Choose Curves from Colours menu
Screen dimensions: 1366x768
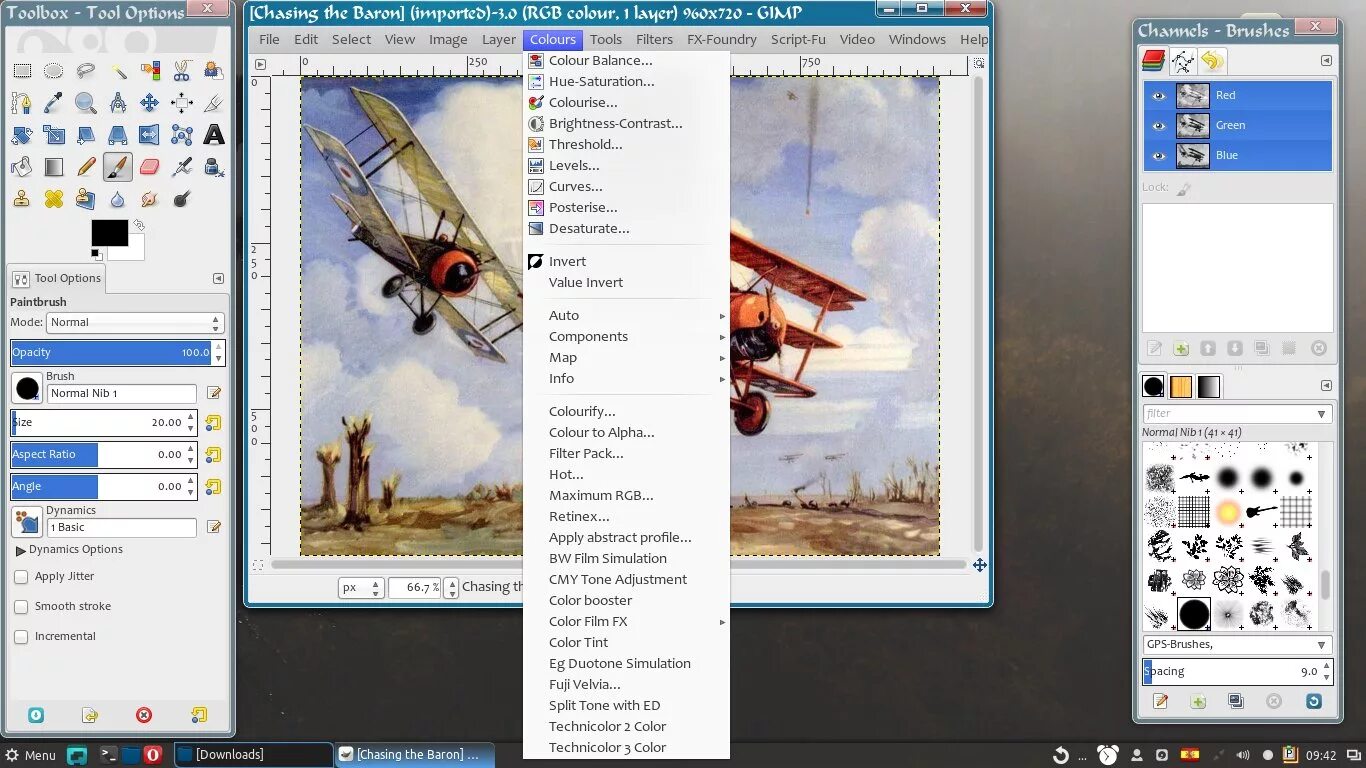[x=627, y=187]
